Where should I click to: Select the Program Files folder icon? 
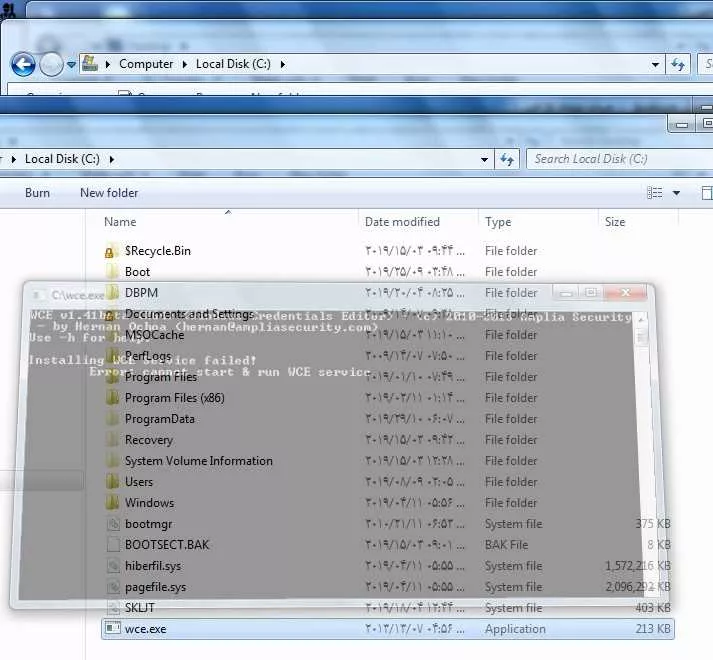tap(112, 377)
